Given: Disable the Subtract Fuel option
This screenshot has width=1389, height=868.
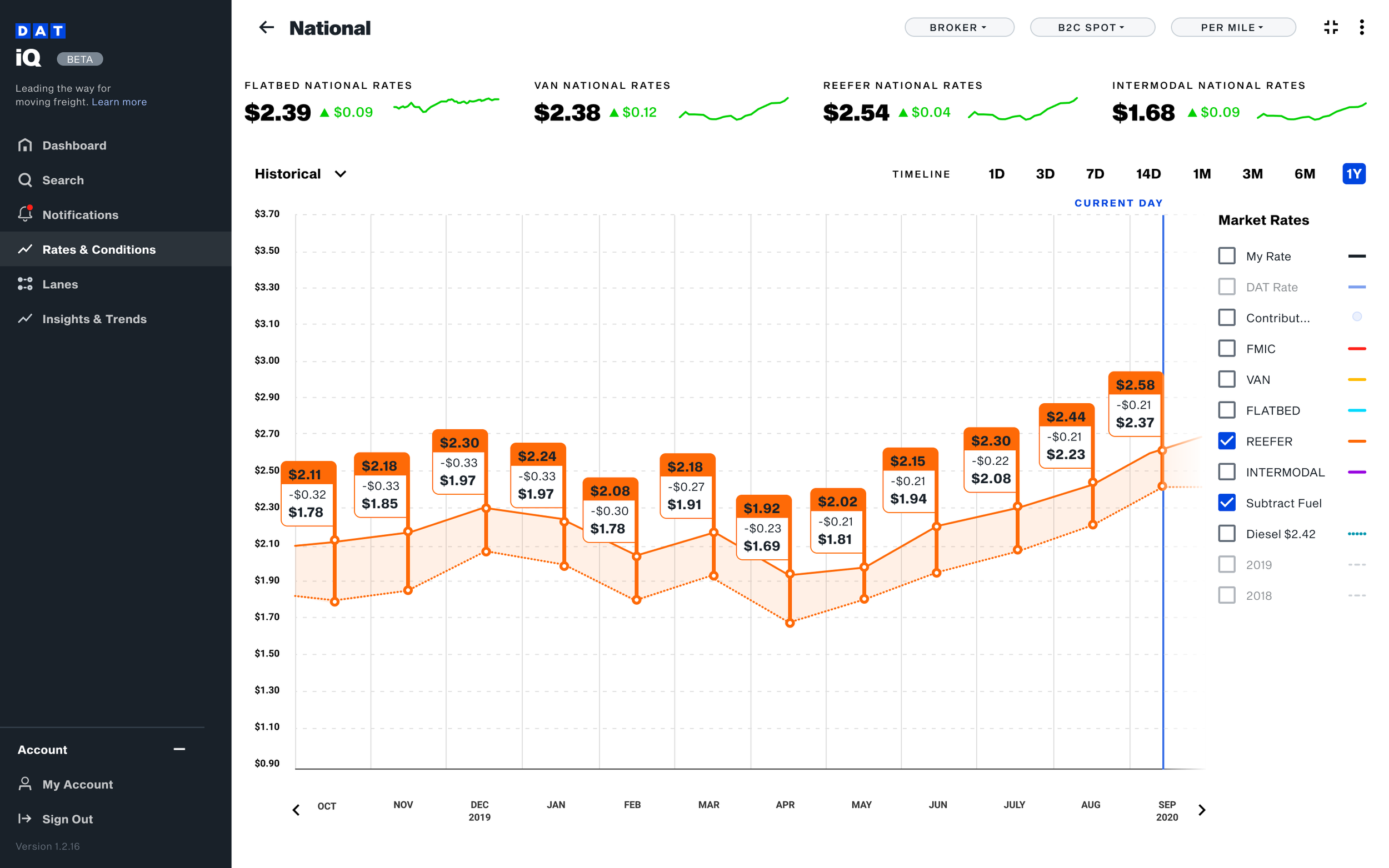Looking at the screenshot, I should coord(1227,503).
